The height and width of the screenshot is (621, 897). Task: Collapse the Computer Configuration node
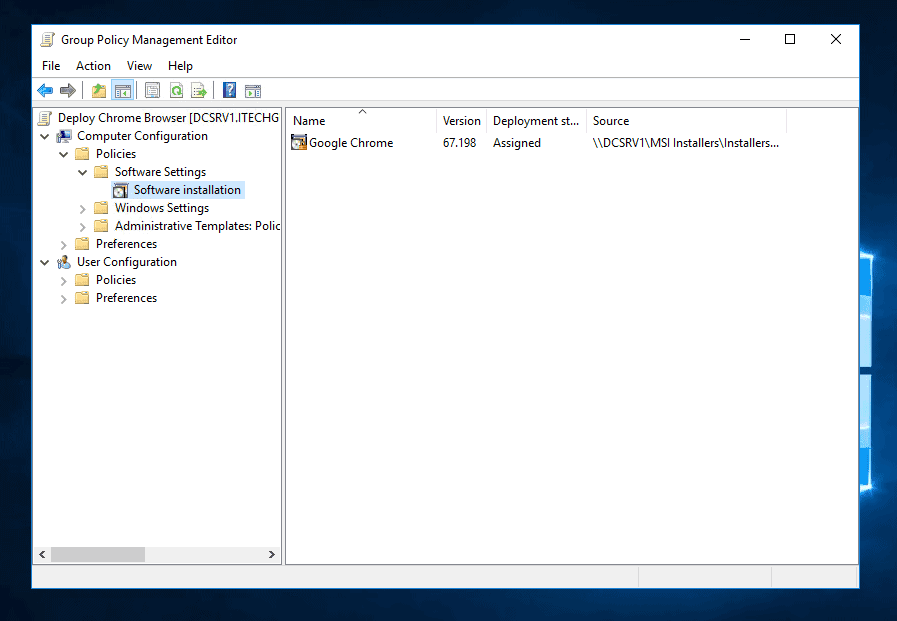coord(44,135)
